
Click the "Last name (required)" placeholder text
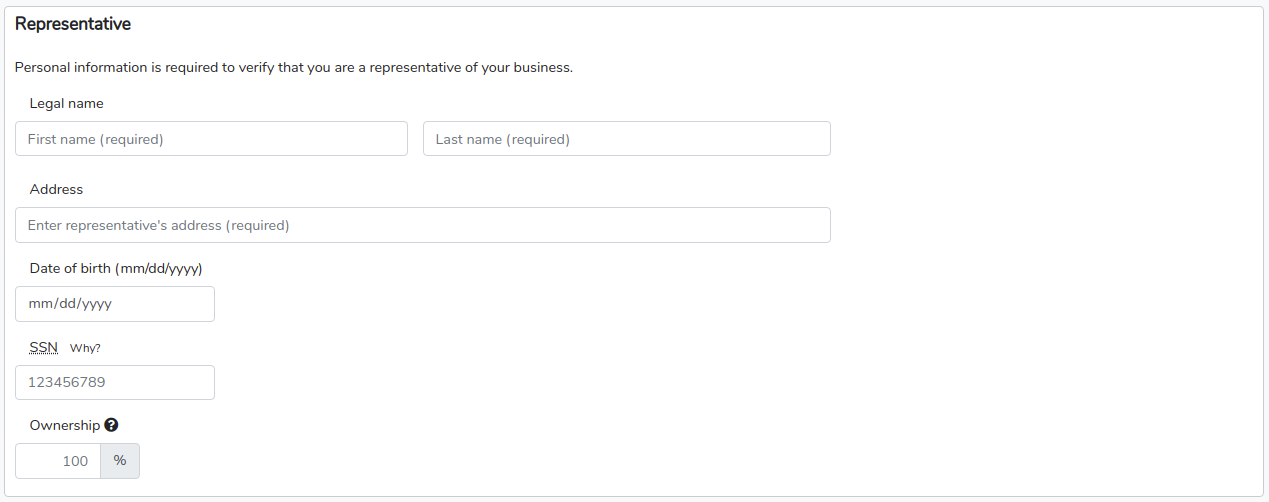coord(503,139)
